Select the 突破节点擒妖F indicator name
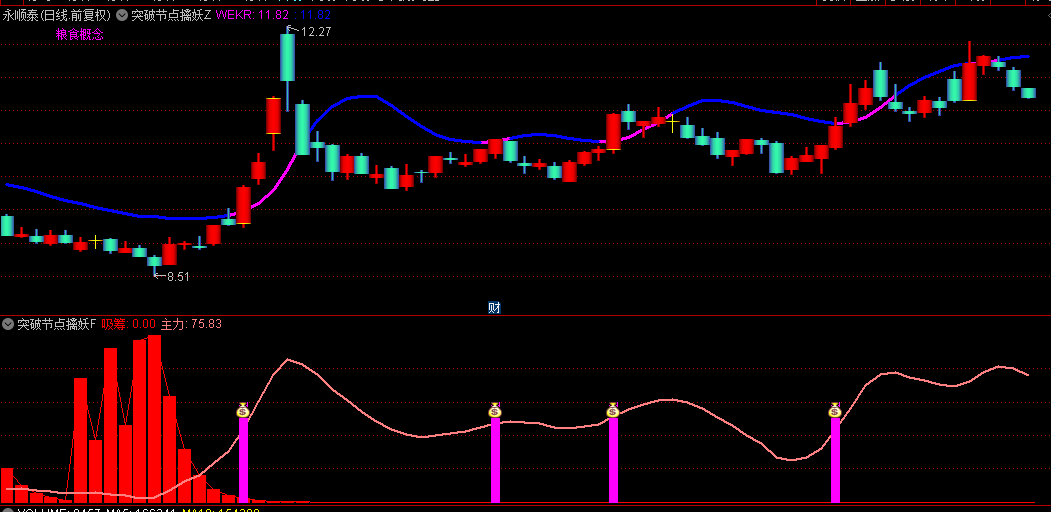Screen dimensions: 1051x512 click(x=57, y=324)
